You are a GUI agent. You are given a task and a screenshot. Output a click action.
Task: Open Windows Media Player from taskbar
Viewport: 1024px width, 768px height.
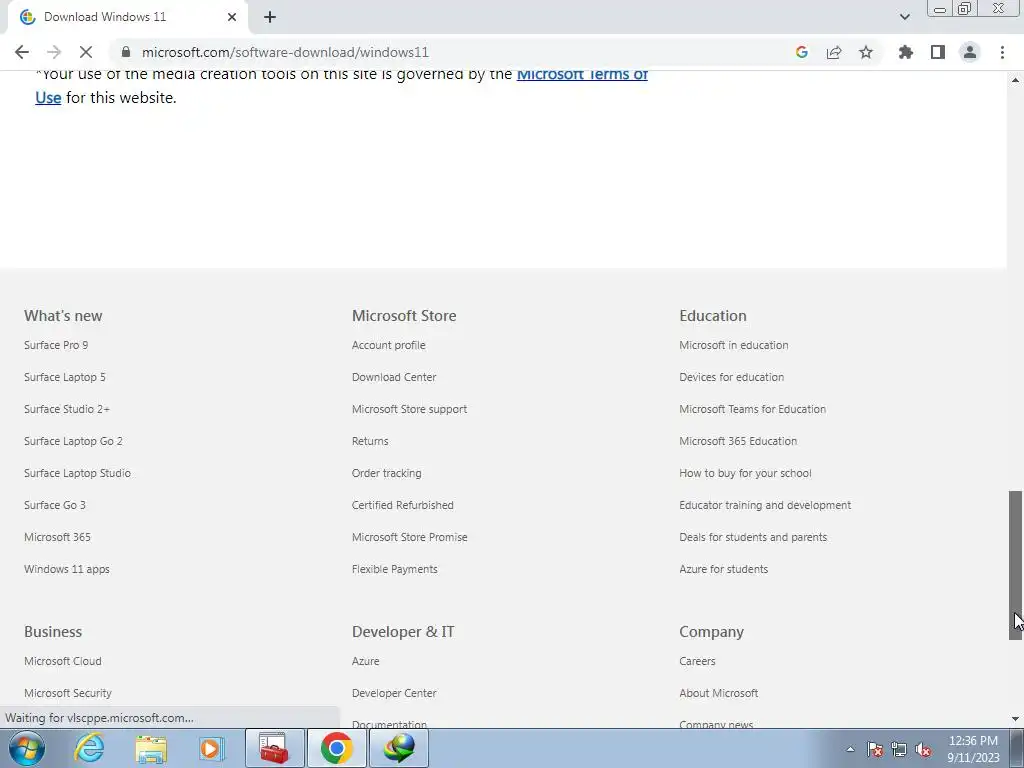coord(212,748)
